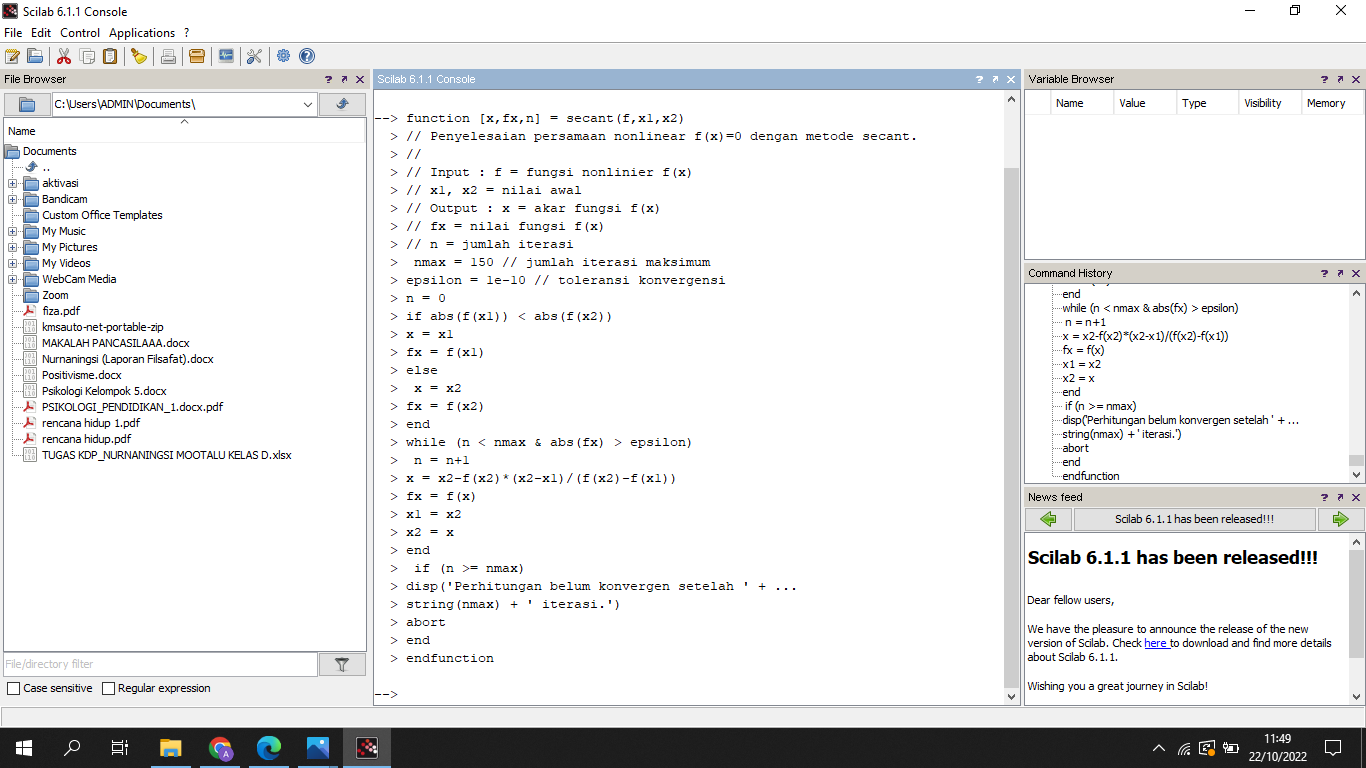This screenshot has width=1366, height=768.
Task: Expand the My Music folder
Action: (12, 231)
